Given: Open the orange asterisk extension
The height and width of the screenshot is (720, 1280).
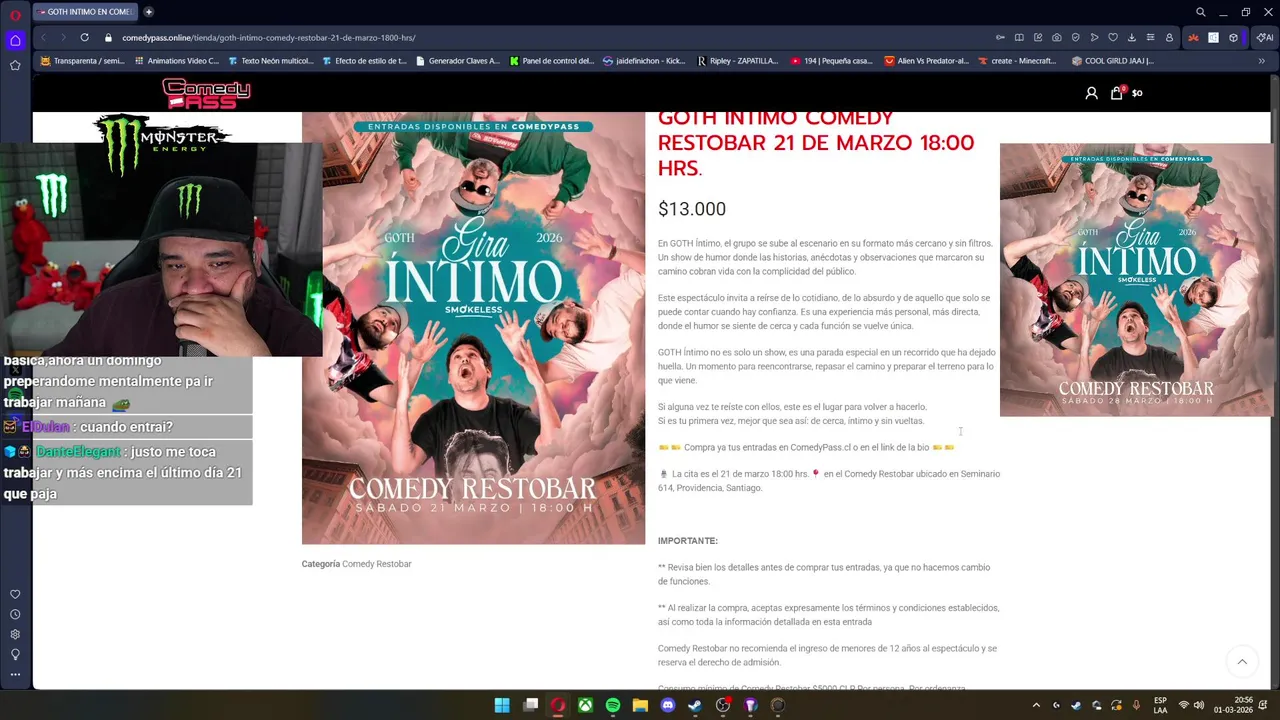Looking at the screenshot, I should click(1193, 38).
